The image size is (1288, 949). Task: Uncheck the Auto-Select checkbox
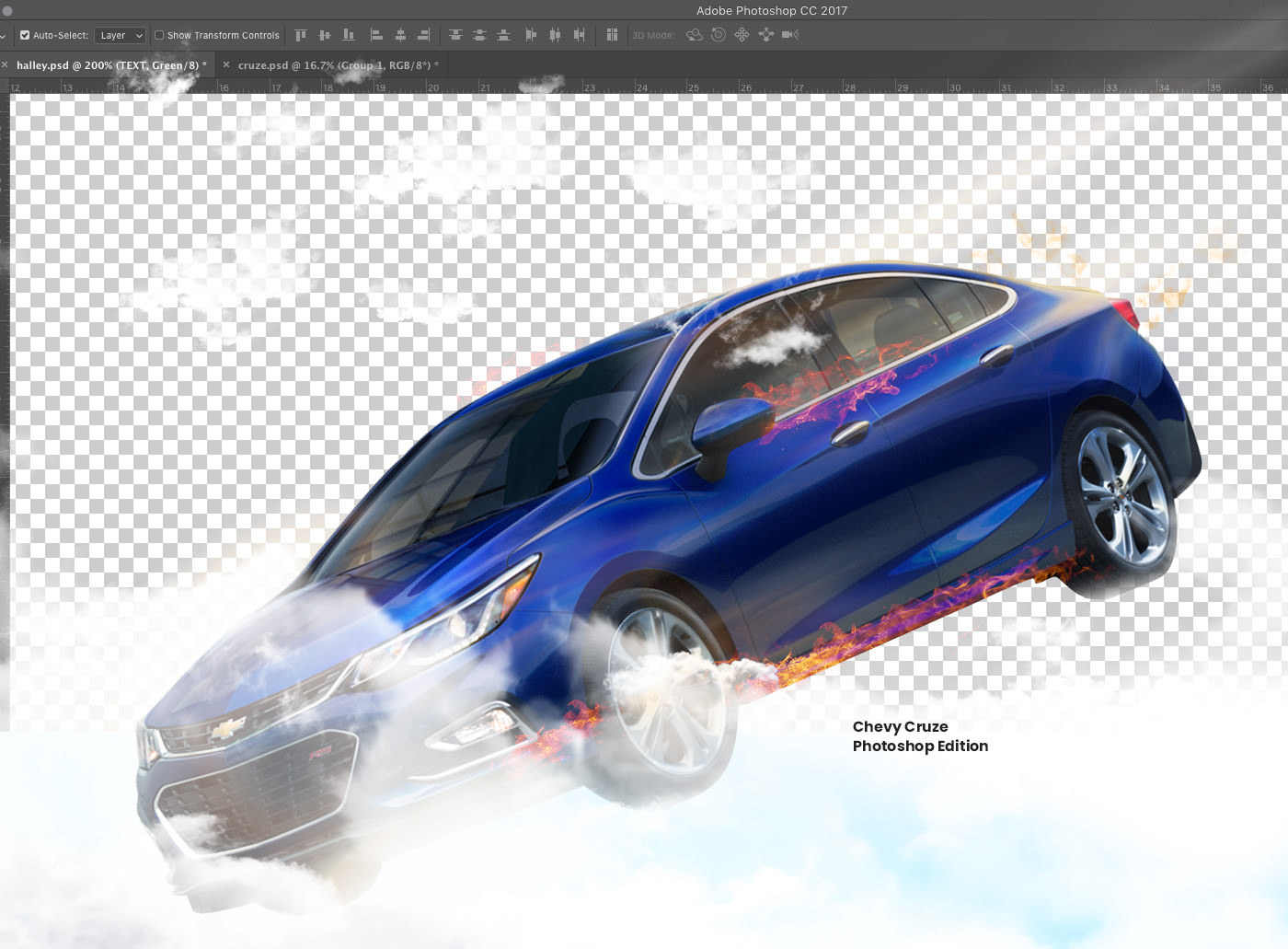[x=25, y=35]
